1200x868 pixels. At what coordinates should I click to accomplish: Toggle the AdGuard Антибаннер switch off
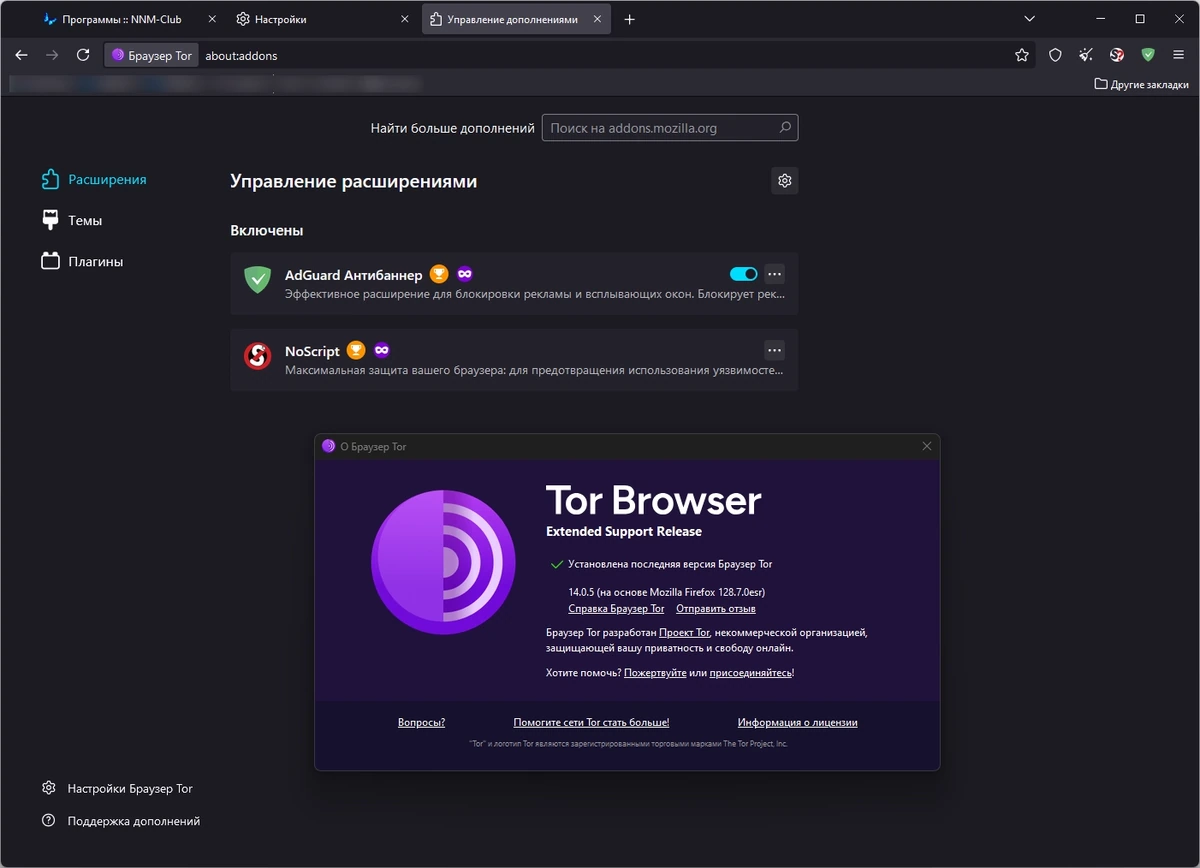point(744,274)
